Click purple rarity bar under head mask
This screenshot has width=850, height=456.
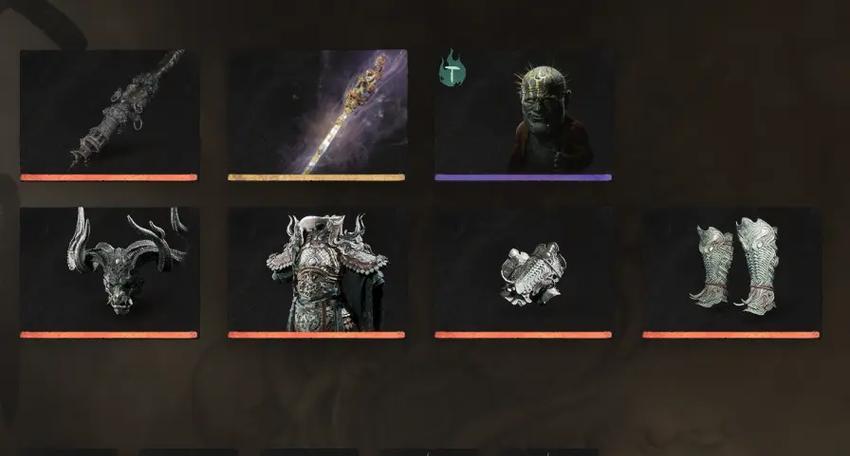523,177
